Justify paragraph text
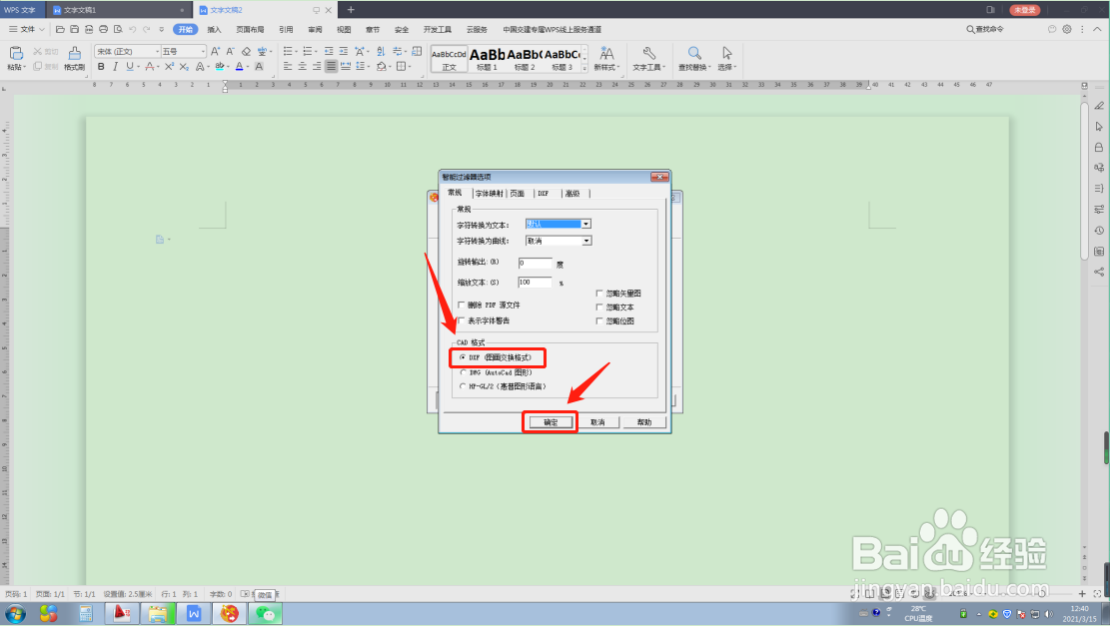Viewport: 1110px width, 626px height. 331,67
